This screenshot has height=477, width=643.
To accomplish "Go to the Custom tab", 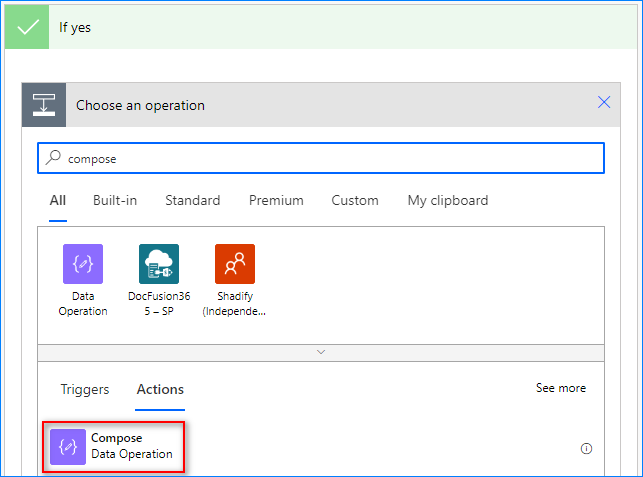I will pos(355,200).
